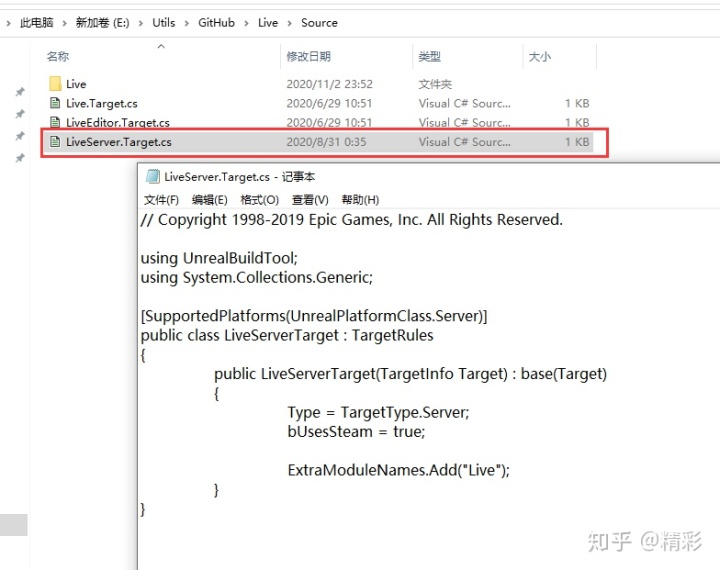Place cursor on bUsesSteam = true; line

[356, 432]
